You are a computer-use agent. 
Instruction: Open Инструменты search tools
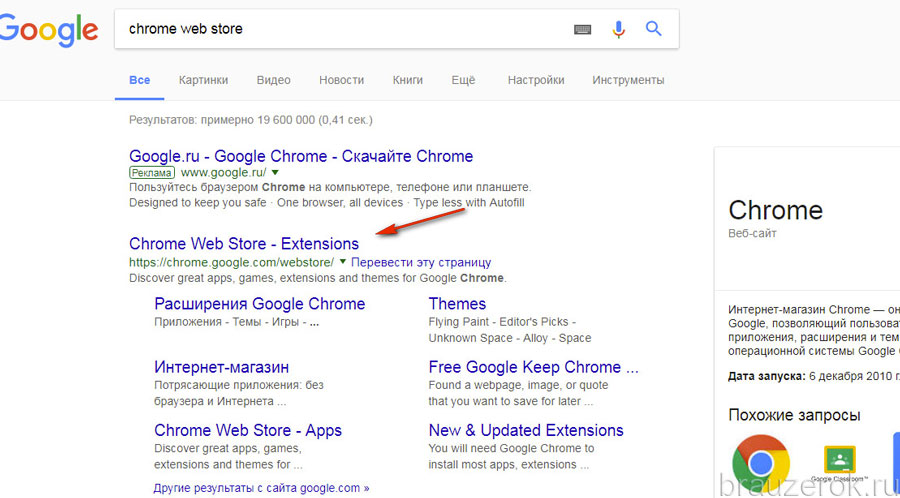tap(629, 80)
